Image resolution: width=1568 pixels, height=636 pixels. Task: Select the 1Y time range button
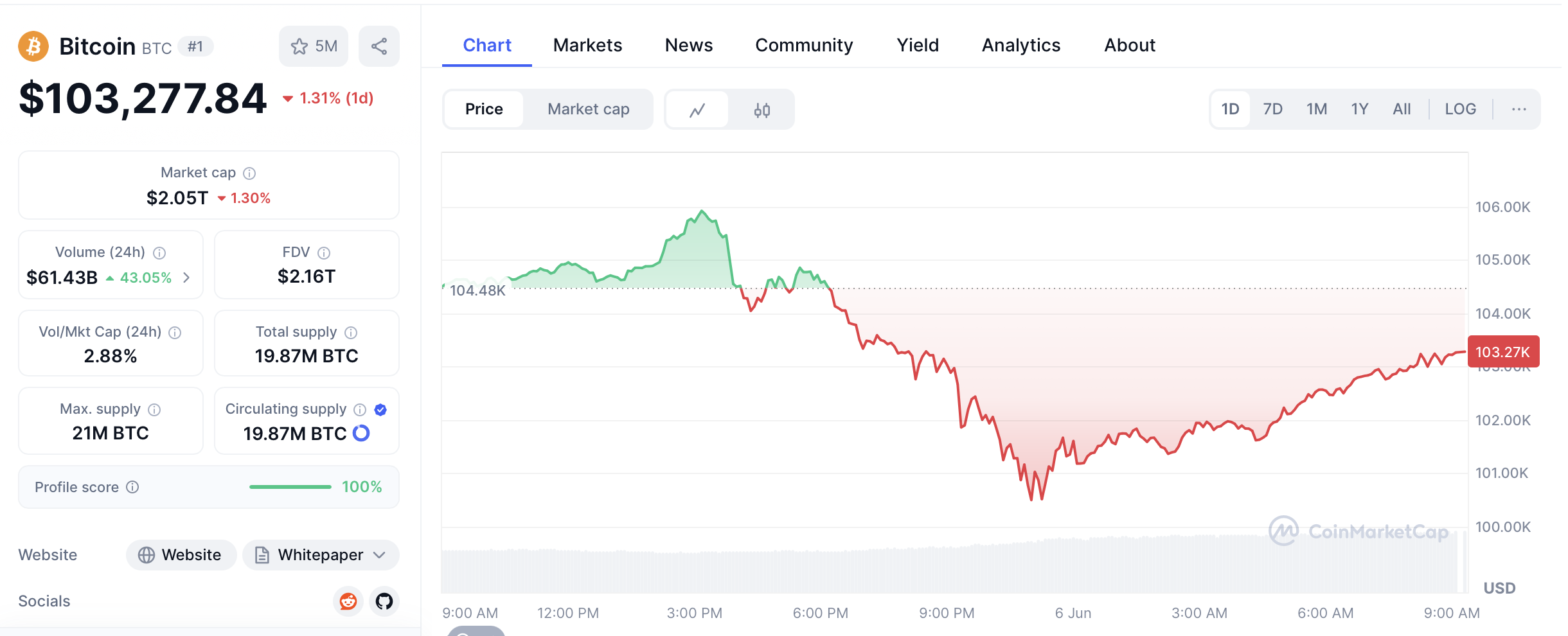[1359, 109]
